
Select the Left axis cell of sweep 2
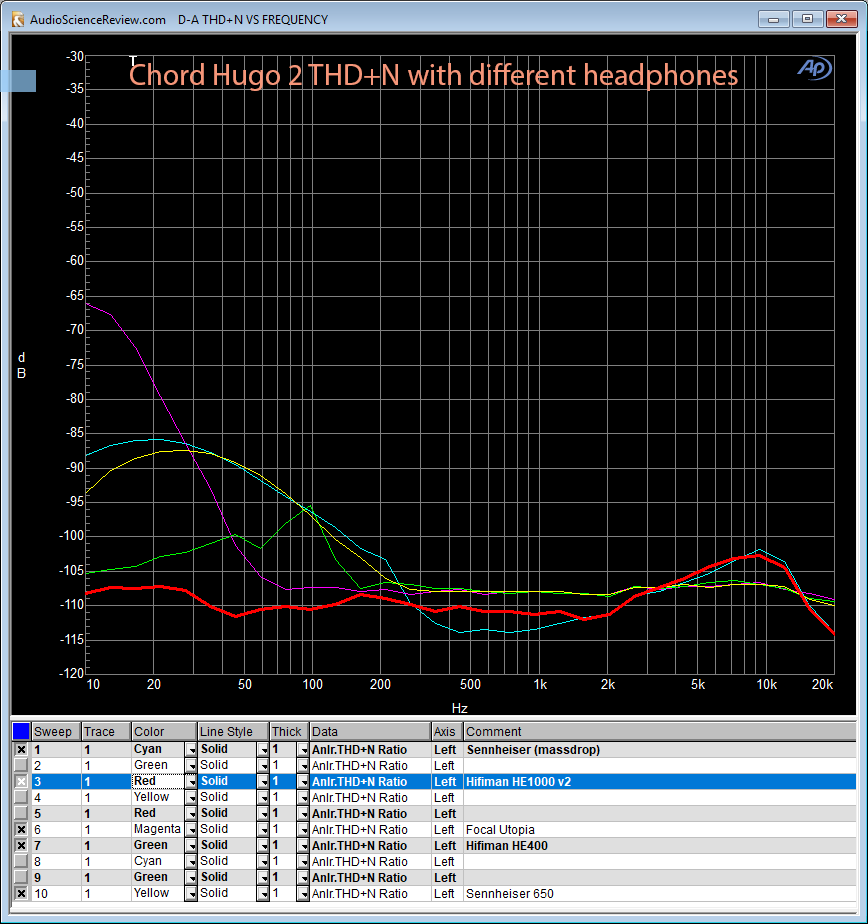447,765
